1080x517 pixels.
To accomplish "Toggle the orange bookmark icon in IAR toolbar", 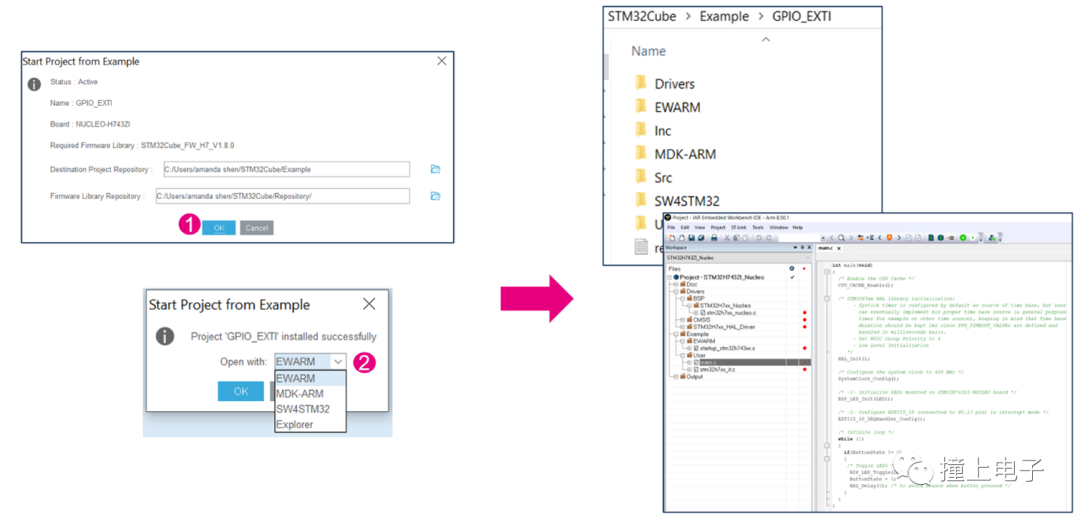I will [x=889, y=238].
